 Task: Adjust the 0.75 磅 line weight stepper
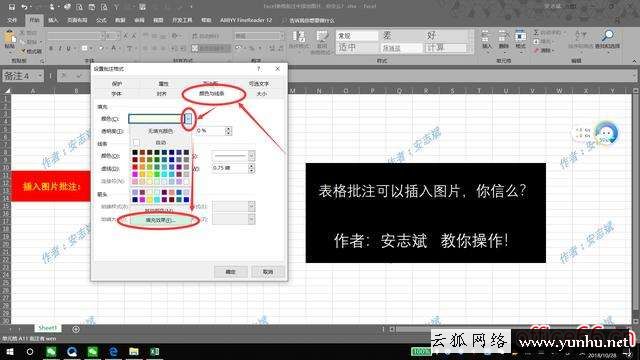(x=251, y=168)
